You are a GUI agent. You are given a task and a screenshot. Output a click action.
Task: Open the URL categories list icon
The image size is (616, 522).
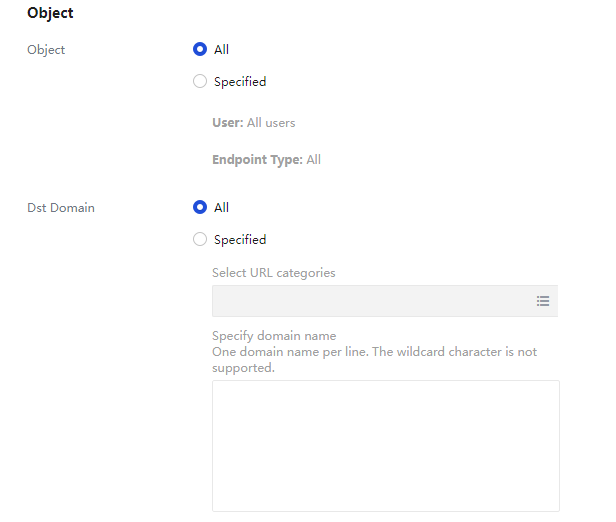click(x=542, y=301)
